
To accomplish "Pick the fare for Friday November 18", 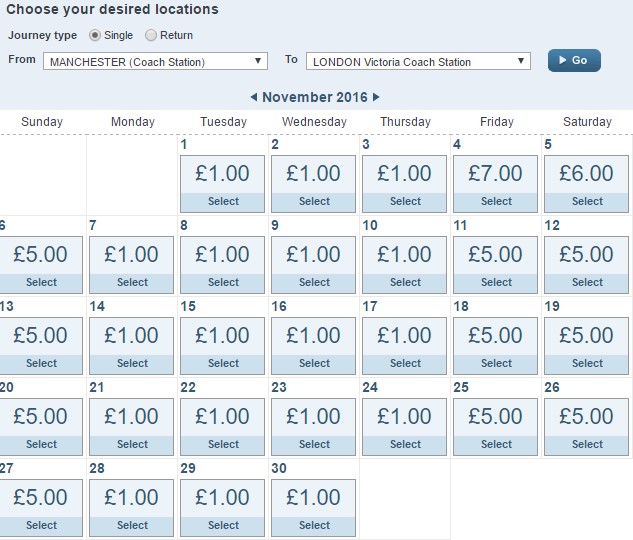I will point(495,346).
